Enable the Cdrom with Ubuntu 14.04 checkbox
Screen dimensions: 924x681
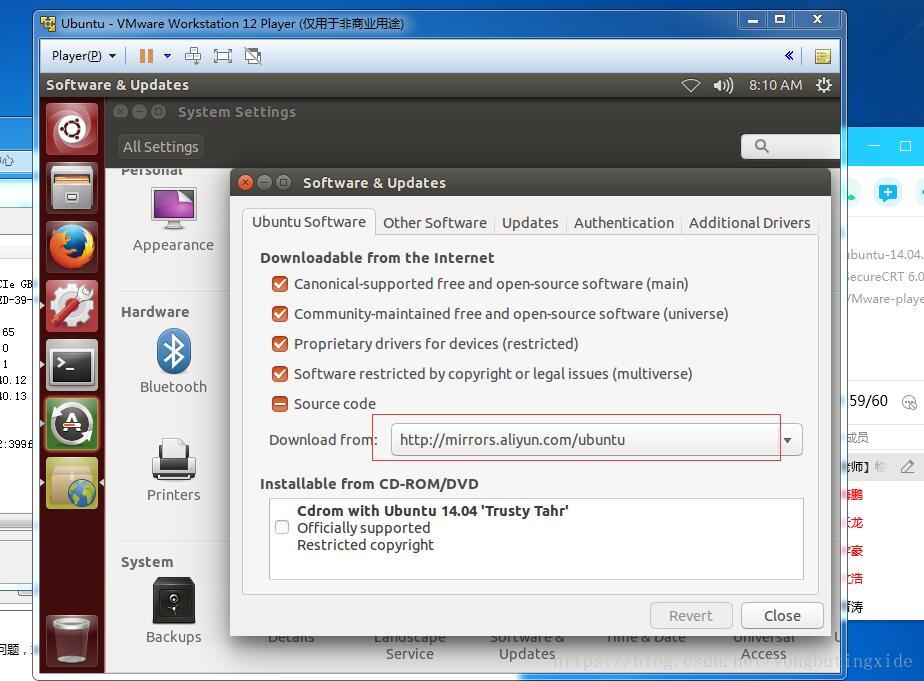(x=282, y=527)
